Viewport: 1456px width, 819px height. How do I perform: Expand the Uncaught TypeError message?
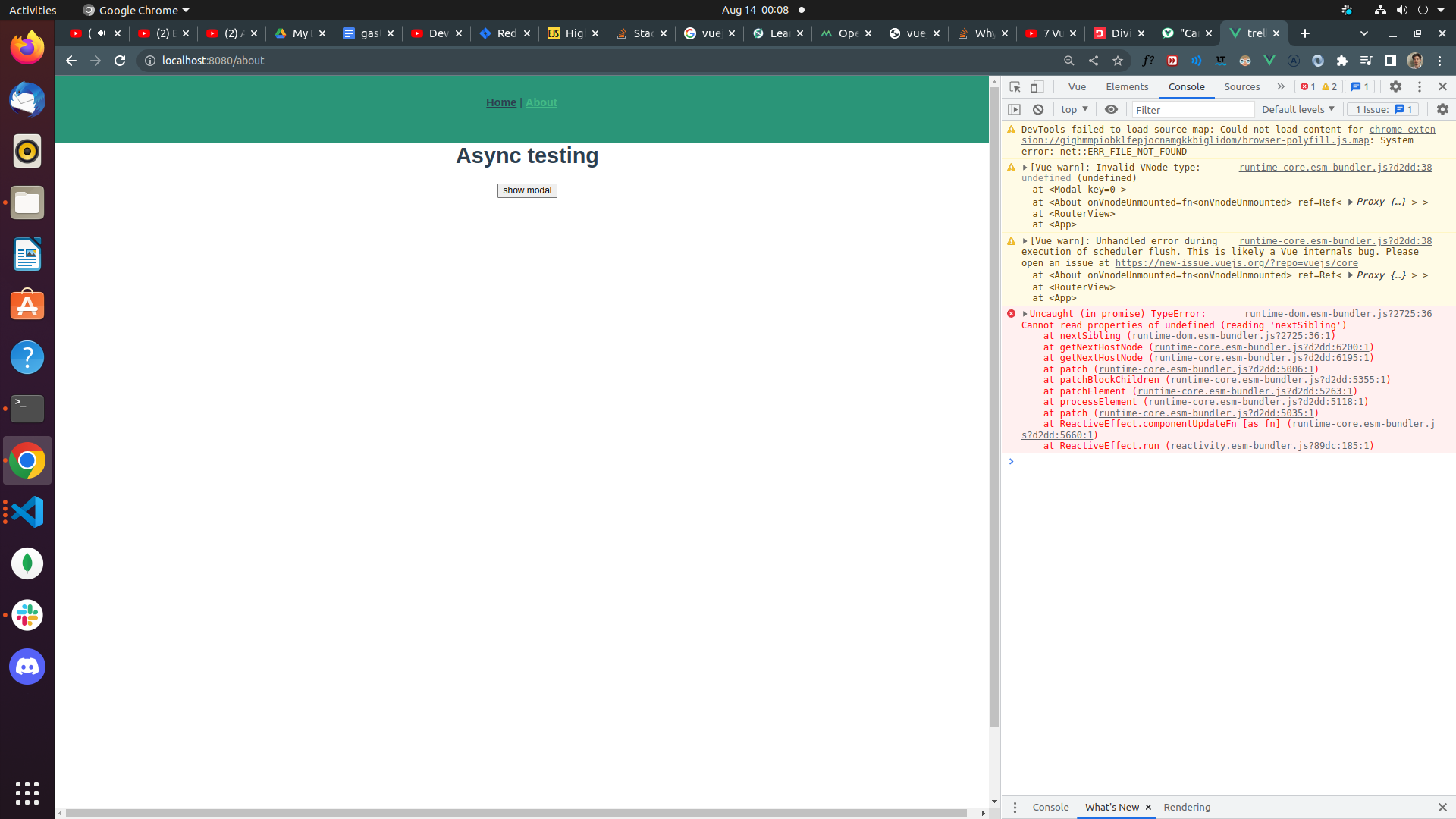click(x=1025, y=314)
